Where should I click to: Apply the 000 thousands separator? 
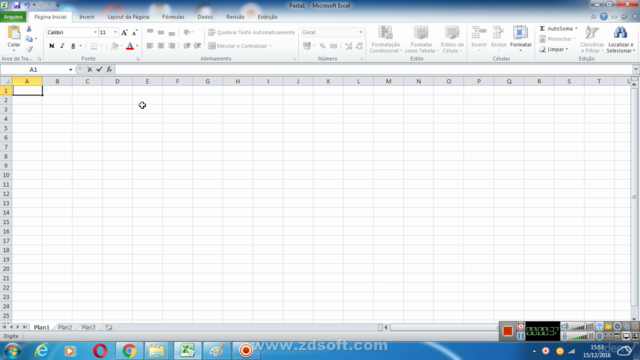333,46
